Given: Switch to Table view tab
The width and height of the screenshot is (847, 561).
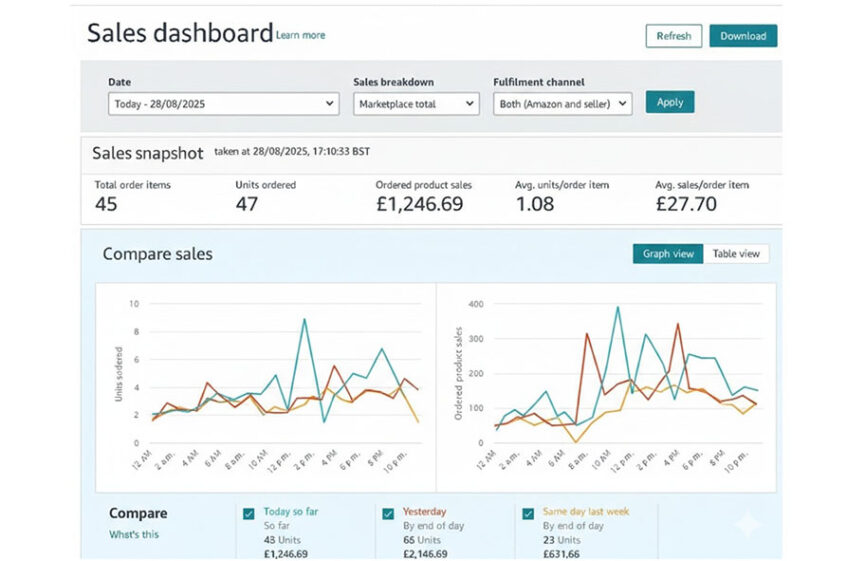Looking at the screenshot, I should pos(736,254).
